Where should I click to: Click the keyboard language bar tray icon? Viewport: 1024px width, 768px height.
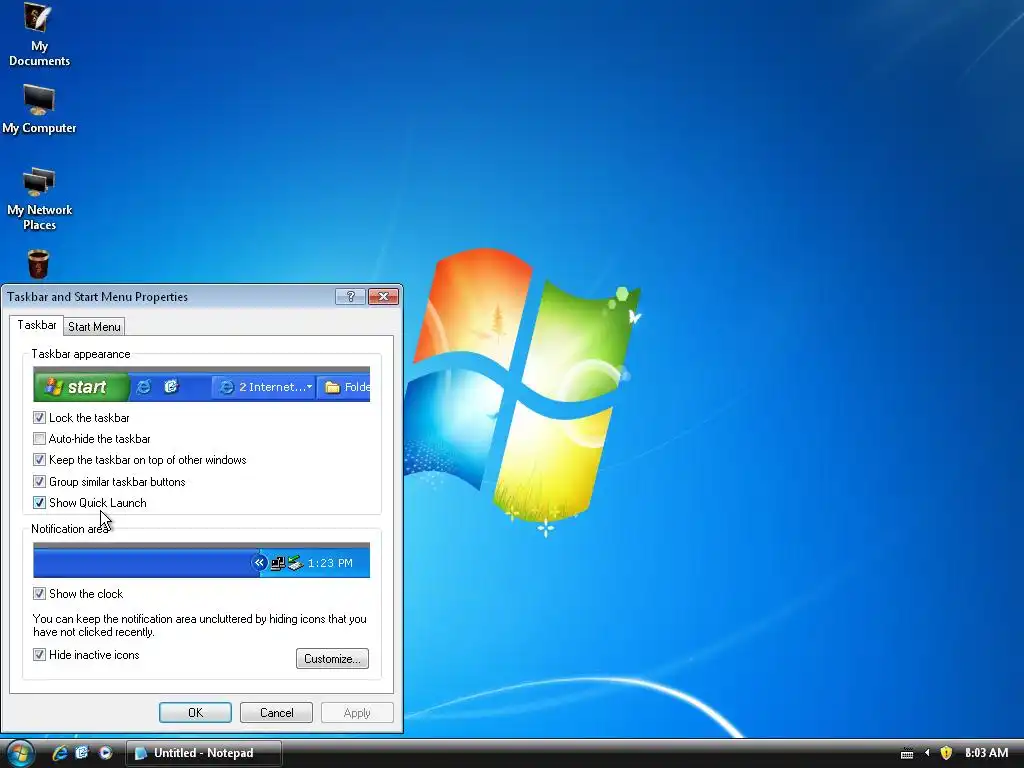pyautogui.click(x=907, y=754)
